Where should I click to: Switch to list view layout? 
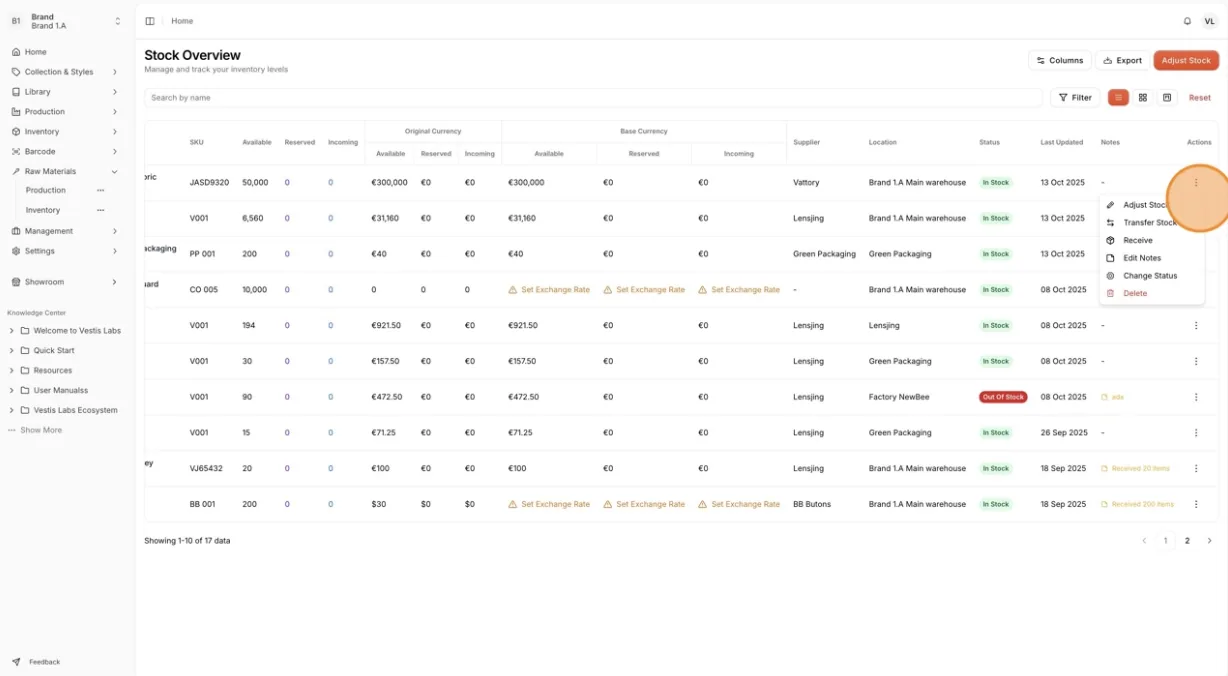click(1118, 98)
